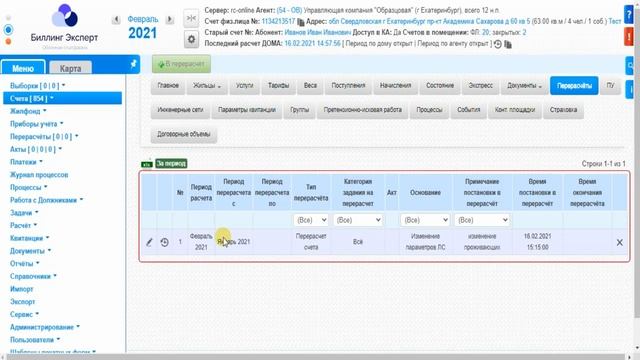Select the orange circle near logo

pyautogui.click(x=8, y=41)
